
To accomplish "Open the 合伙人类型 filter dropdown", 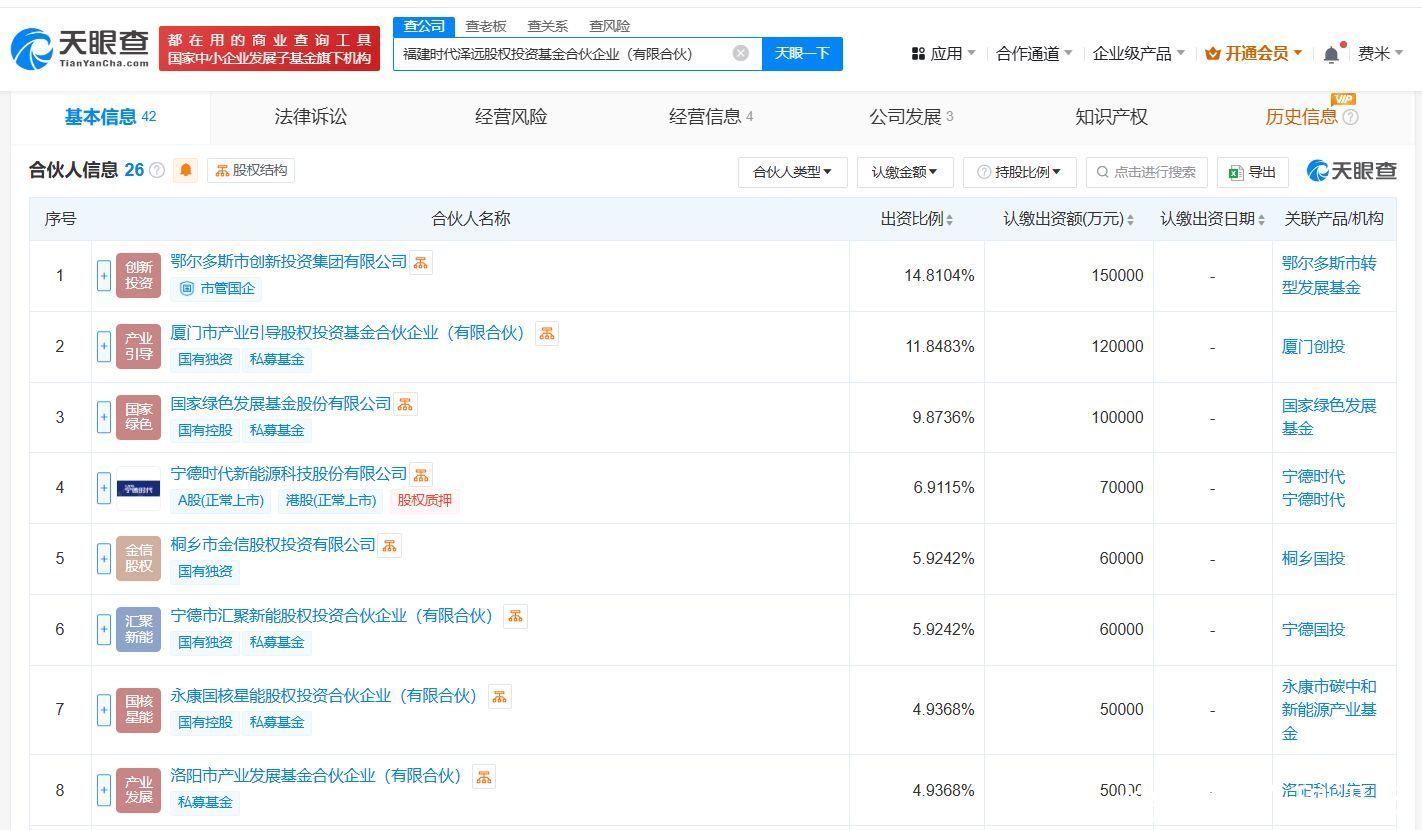I will click(x=792, y=172).
